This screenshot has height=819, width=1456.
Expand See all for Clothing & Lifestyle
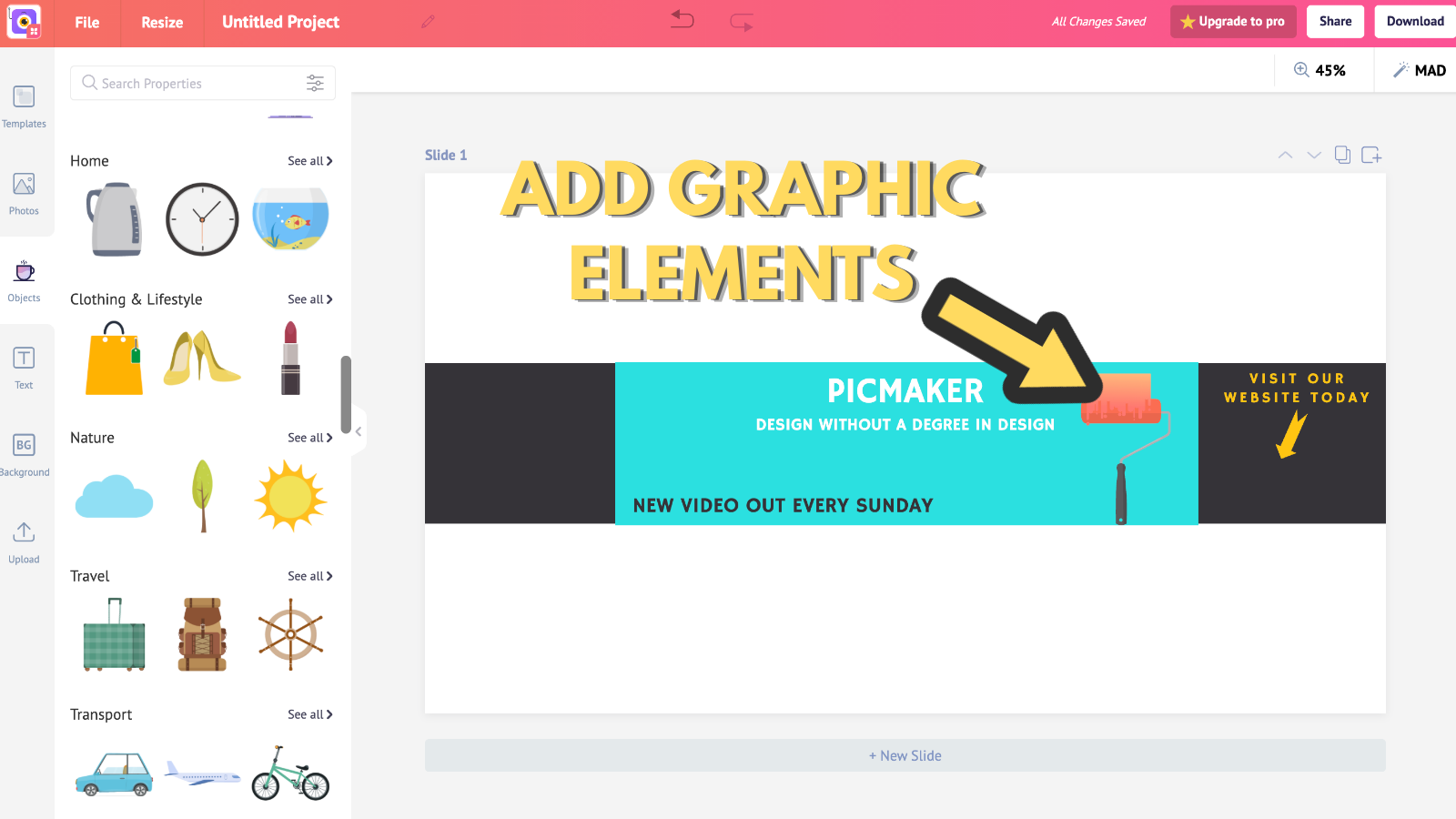pyautogui.click(x=310, y=299)
